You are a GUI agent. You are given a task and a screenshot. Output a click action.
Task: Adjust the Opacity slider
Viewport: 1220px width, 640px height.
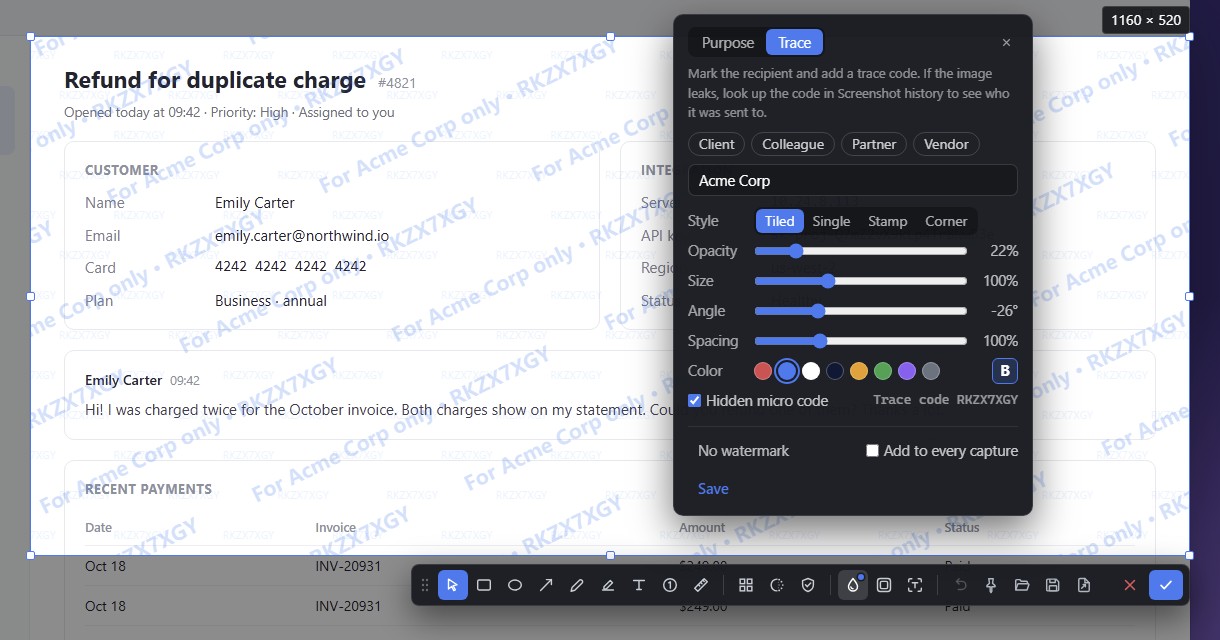click(x=861, y=251)
